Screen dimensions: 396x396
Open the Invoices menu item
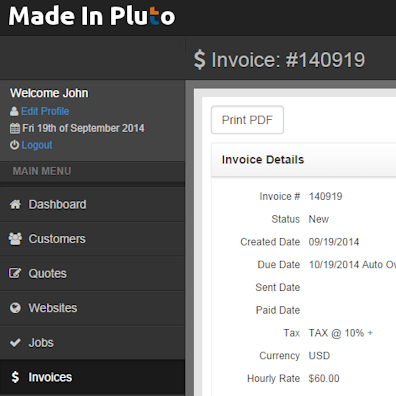tap(92, 377)
